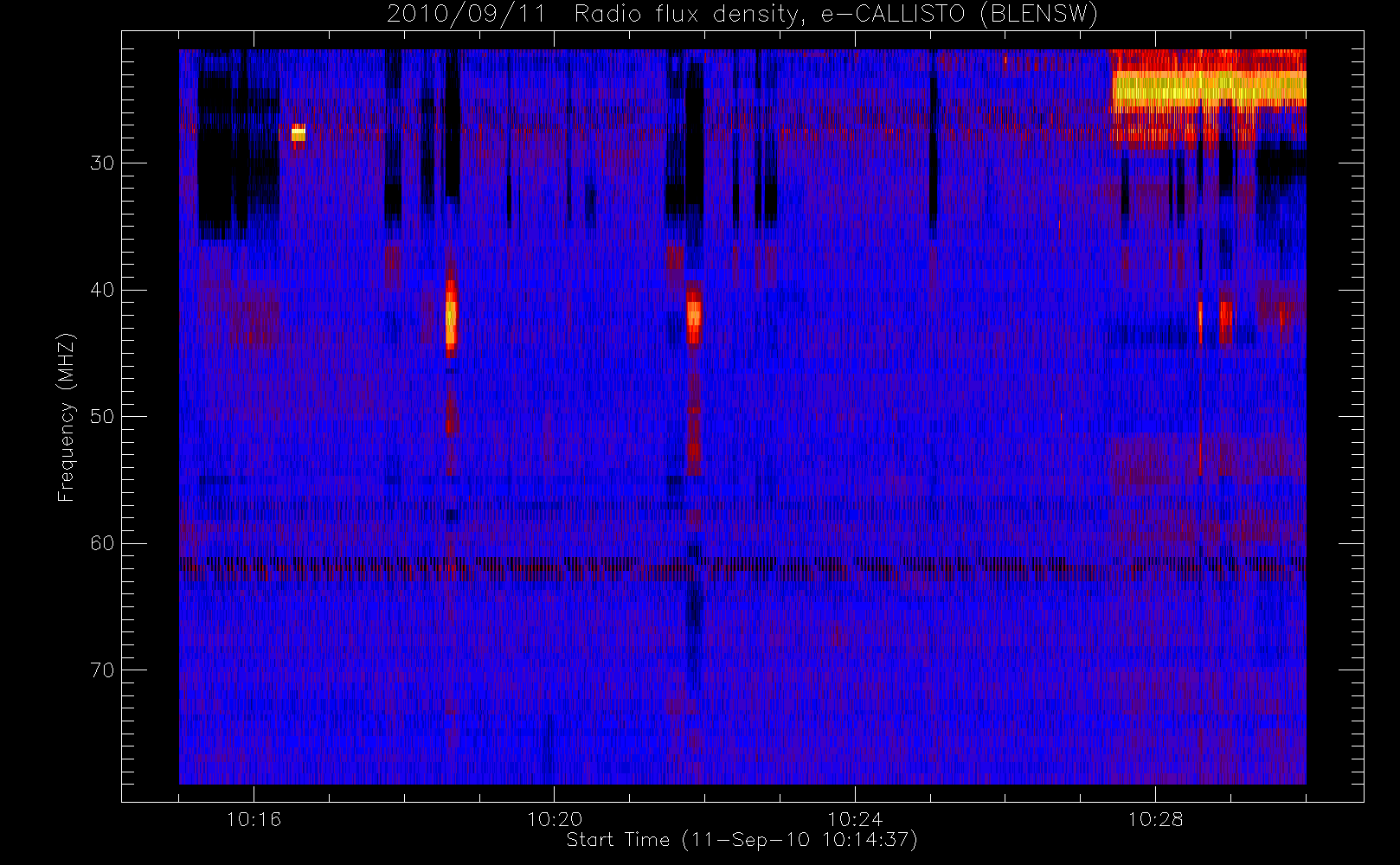The width and height of the screenshot is (1400, 865).
Task: Click the small yellow burst after 10:16 near 28 MHz
Action: pyautogui.click(x=299, y=133)
